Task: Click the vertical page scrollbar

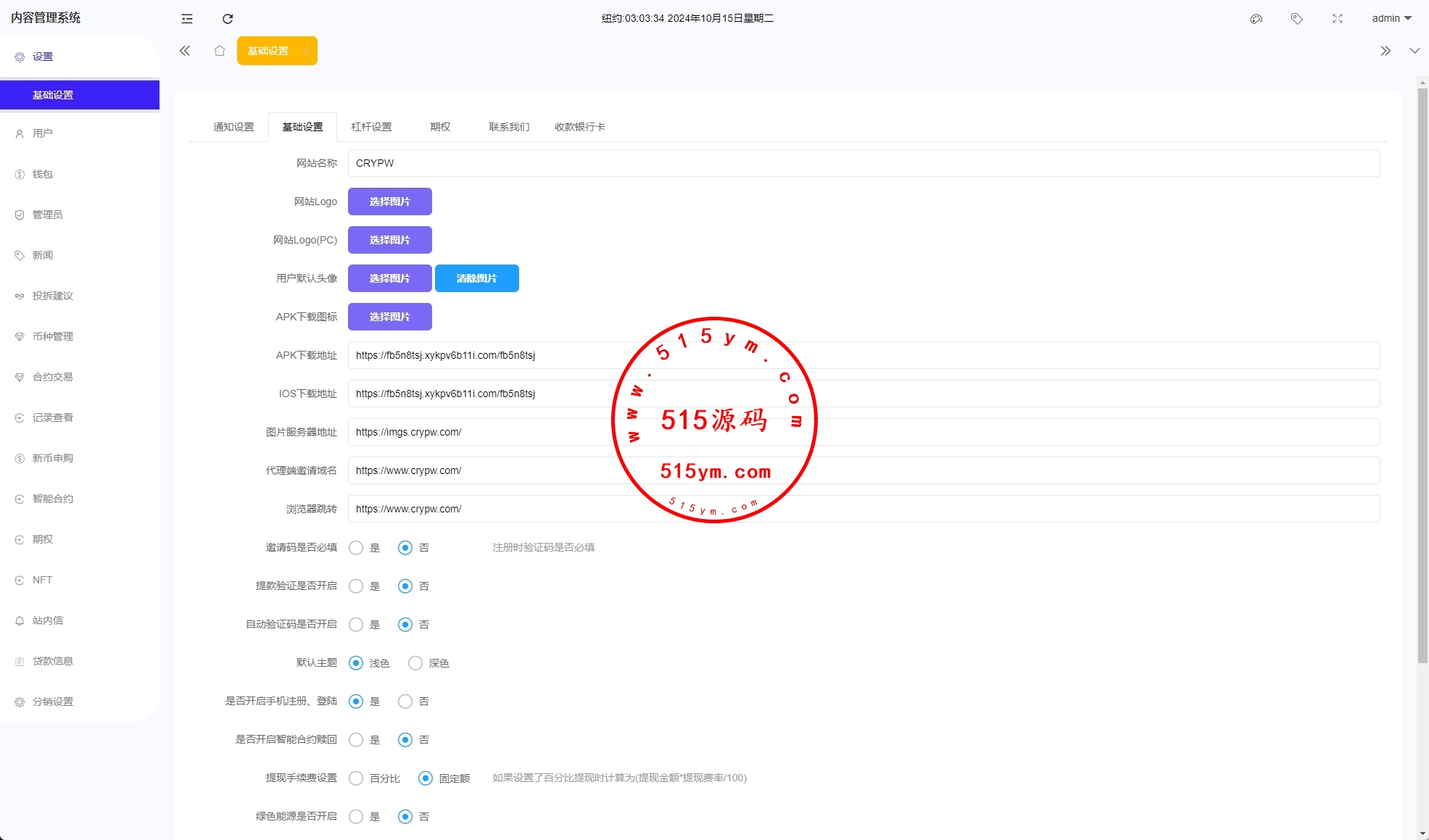Action: click(x=1422, y=377)
